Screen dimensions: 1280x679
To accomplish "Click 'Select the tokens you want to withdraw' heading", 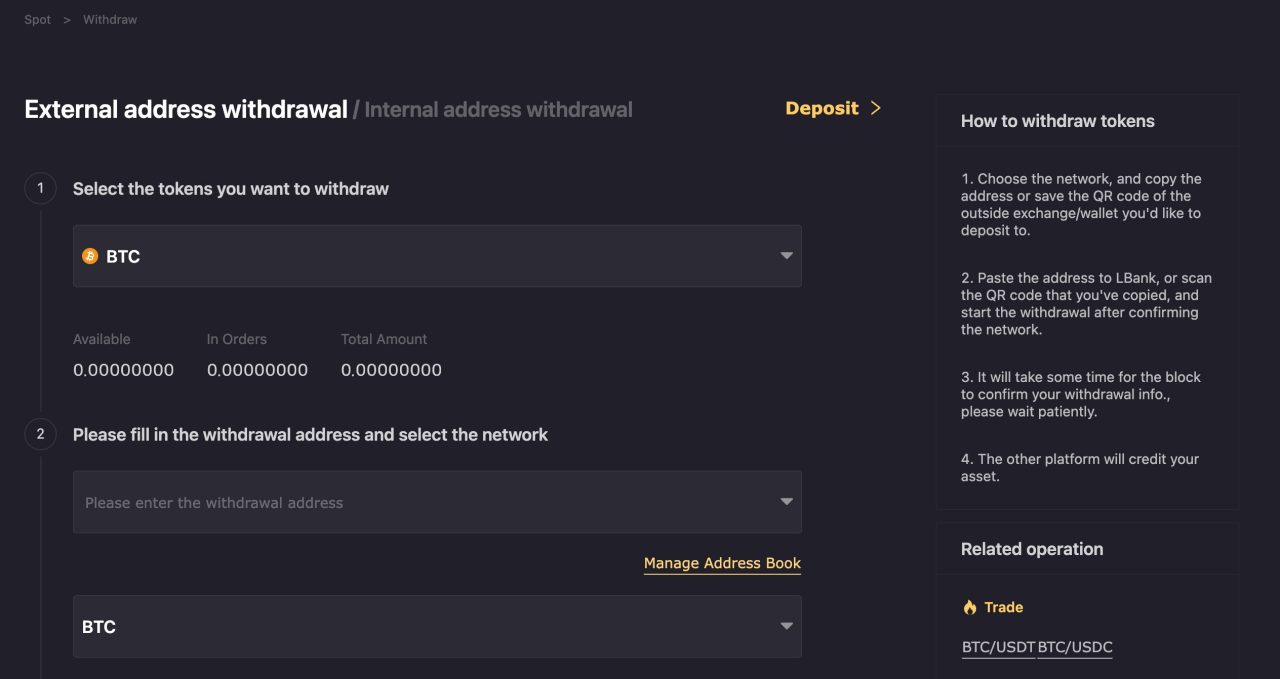I will 231,189.
